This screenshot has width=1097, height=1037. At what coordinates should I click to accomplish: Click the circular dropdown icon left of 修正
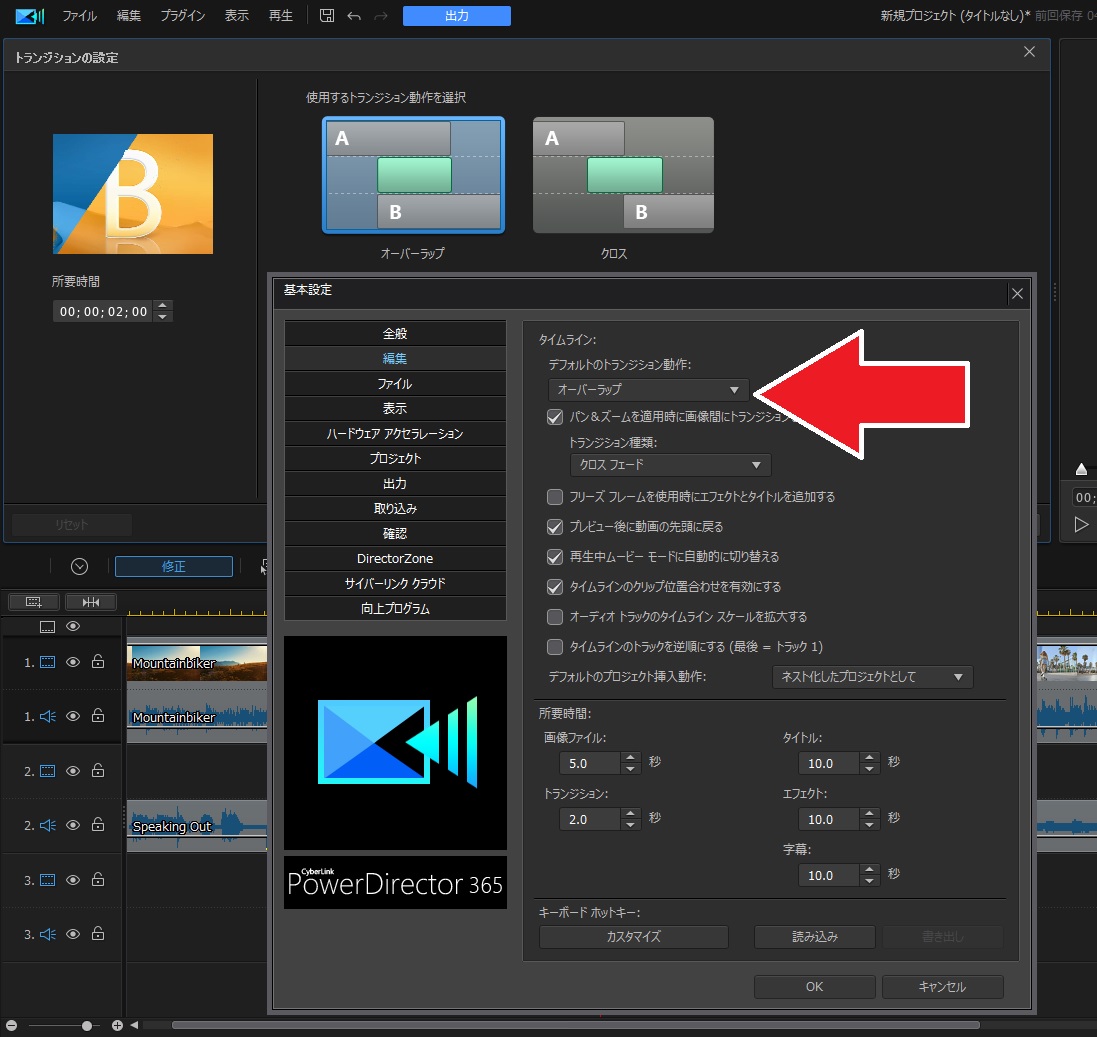tap(79, 566)
